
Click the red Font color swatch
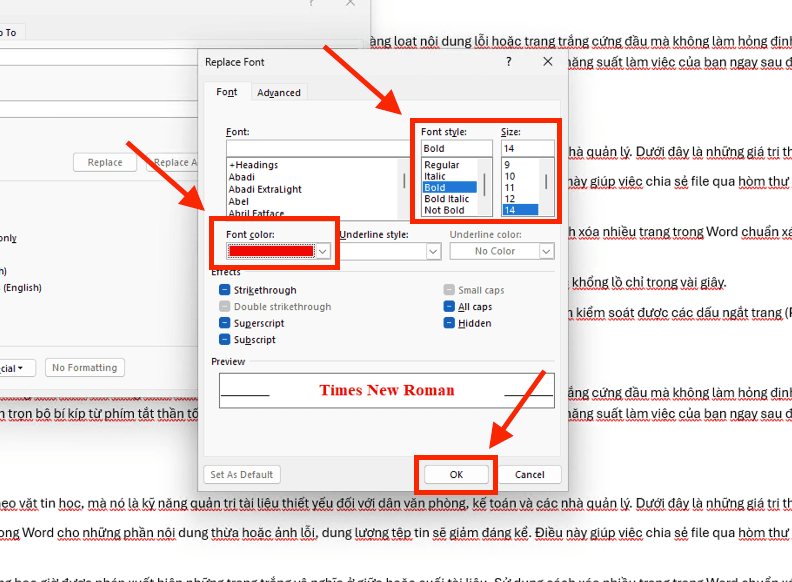271,251
